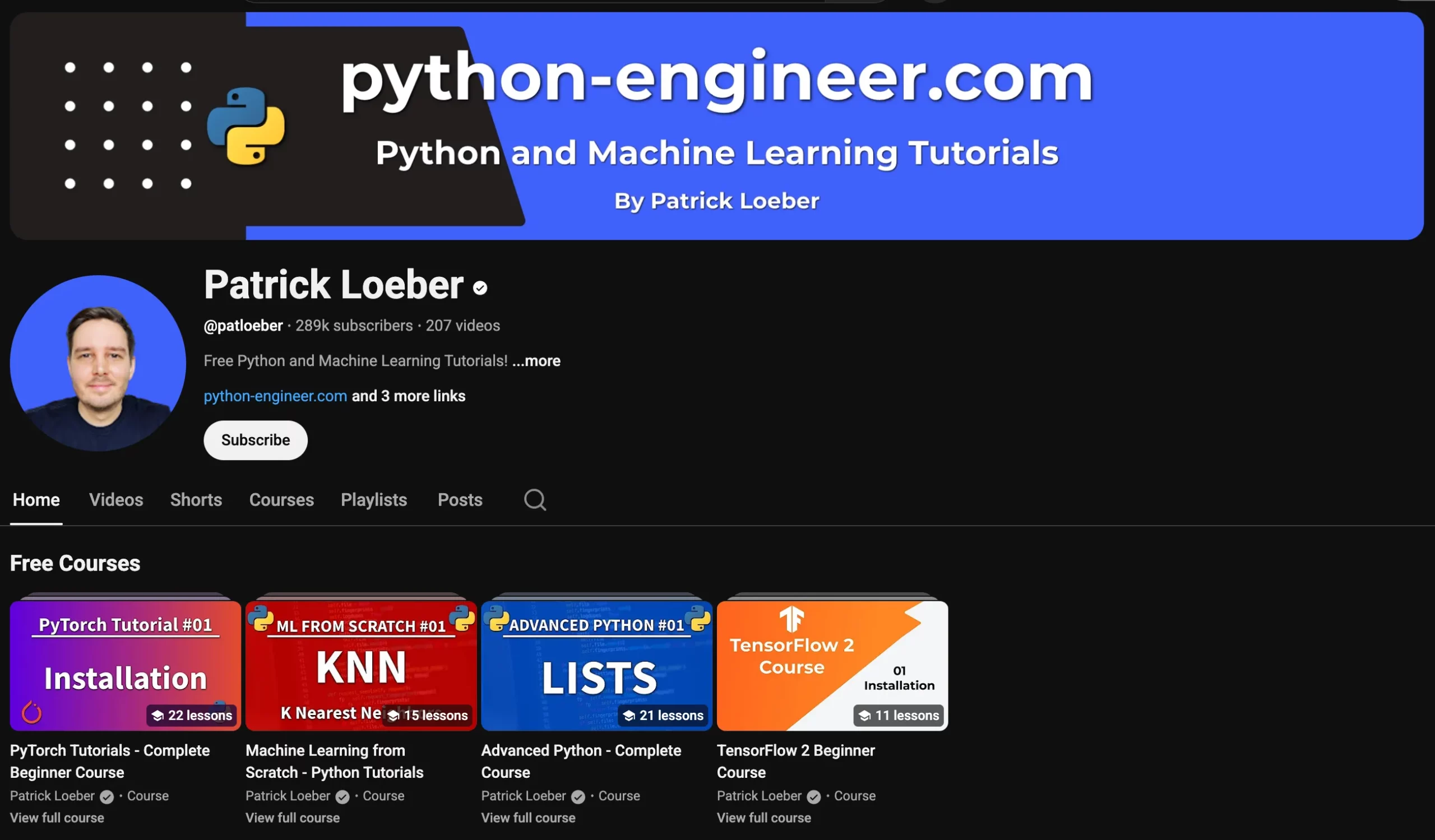Image resolution: width=1435 pixels, height=840 pixels.
Task: Open the Posts tab
Action: click(x=460, y=500)
